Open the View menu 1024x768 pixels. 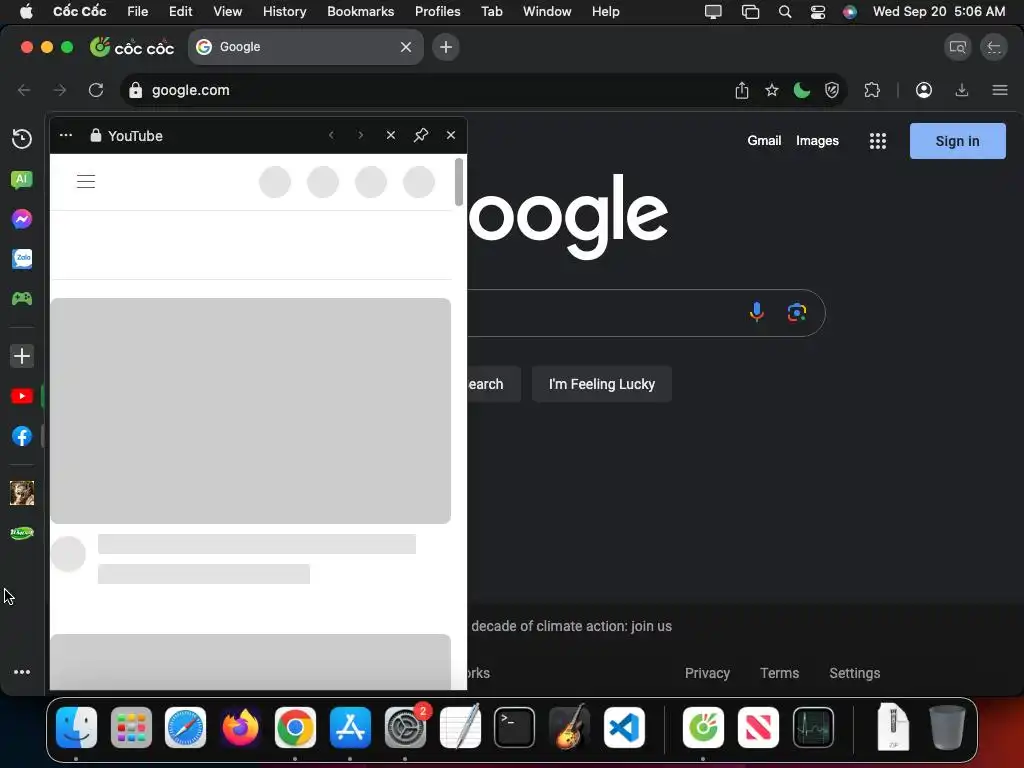pos(227,11)
